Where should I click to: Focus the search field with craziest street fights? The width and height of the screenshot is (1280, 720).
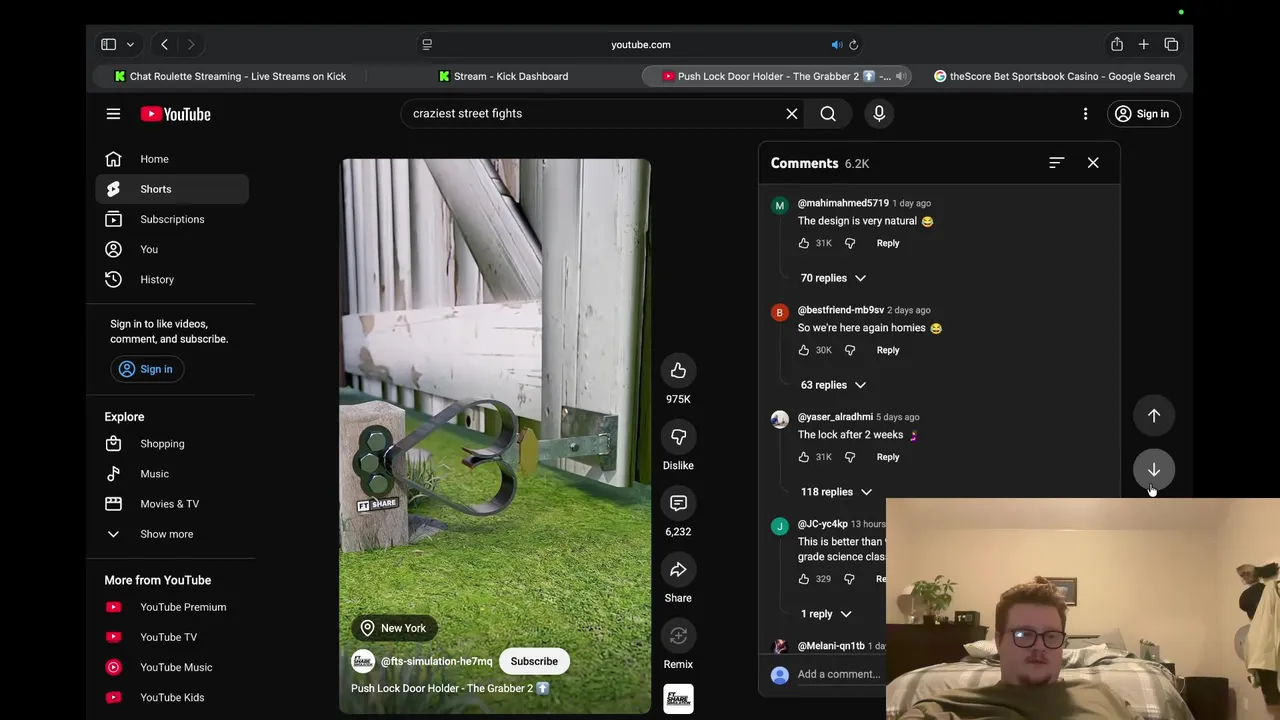coord(595,114)
